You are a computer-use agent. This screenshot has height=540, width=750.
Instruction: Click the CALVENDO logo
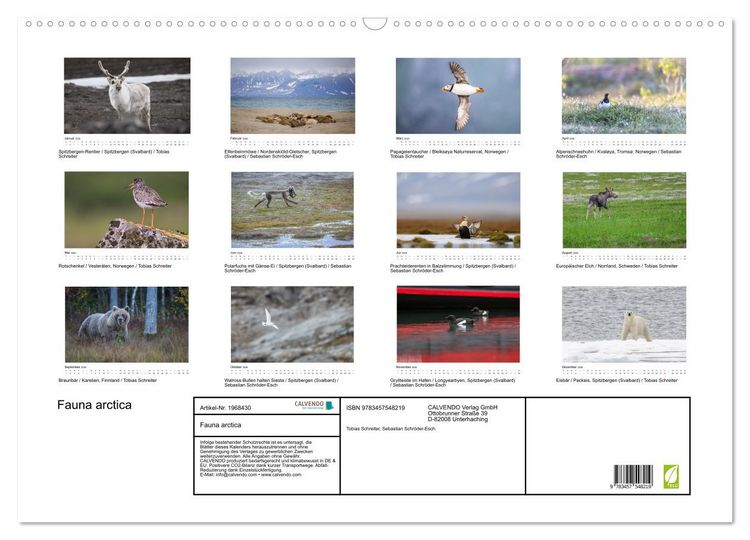(314, 406)
